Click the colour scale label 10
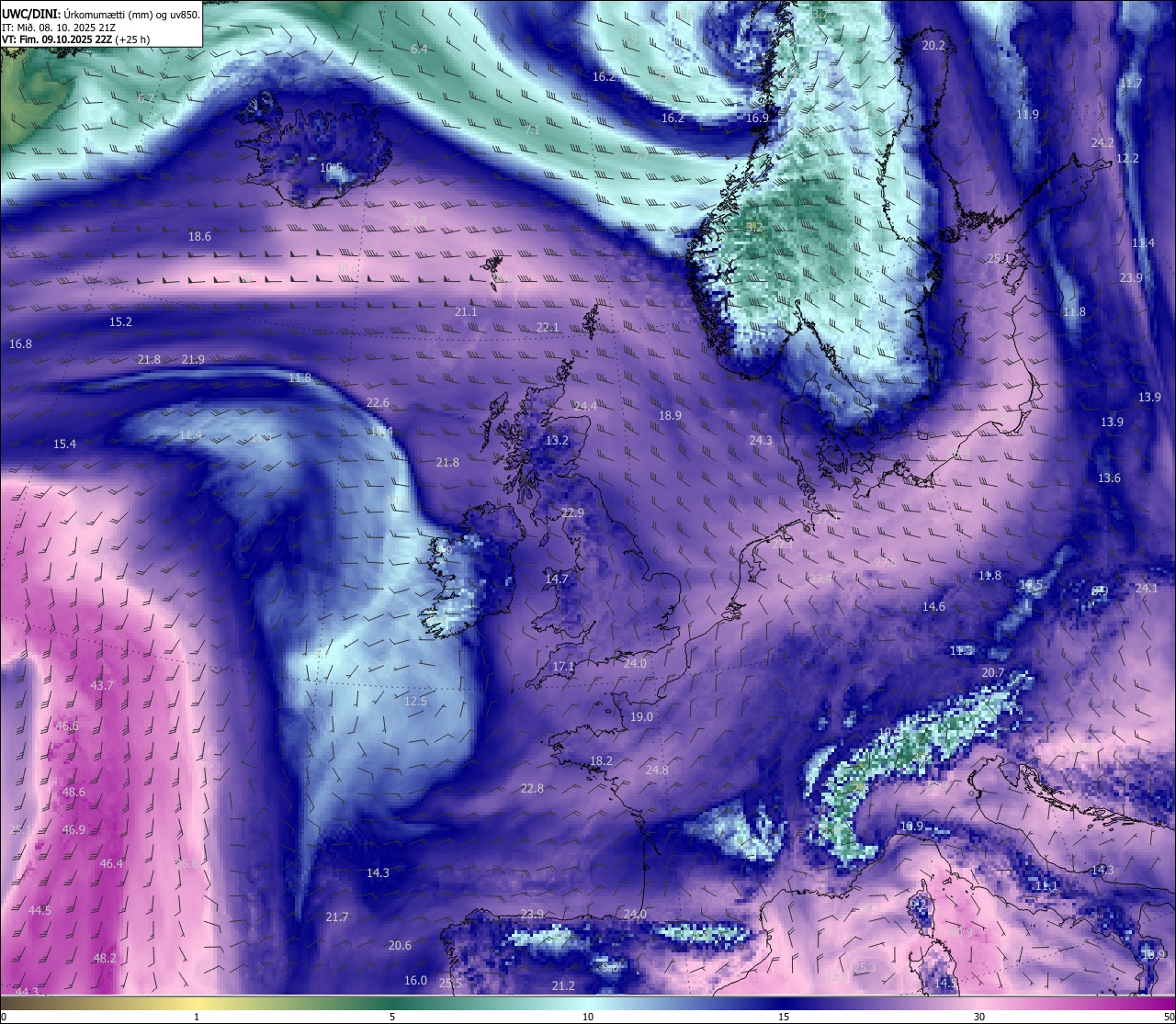The image size is (1176, 1024). click(587, 1017)
